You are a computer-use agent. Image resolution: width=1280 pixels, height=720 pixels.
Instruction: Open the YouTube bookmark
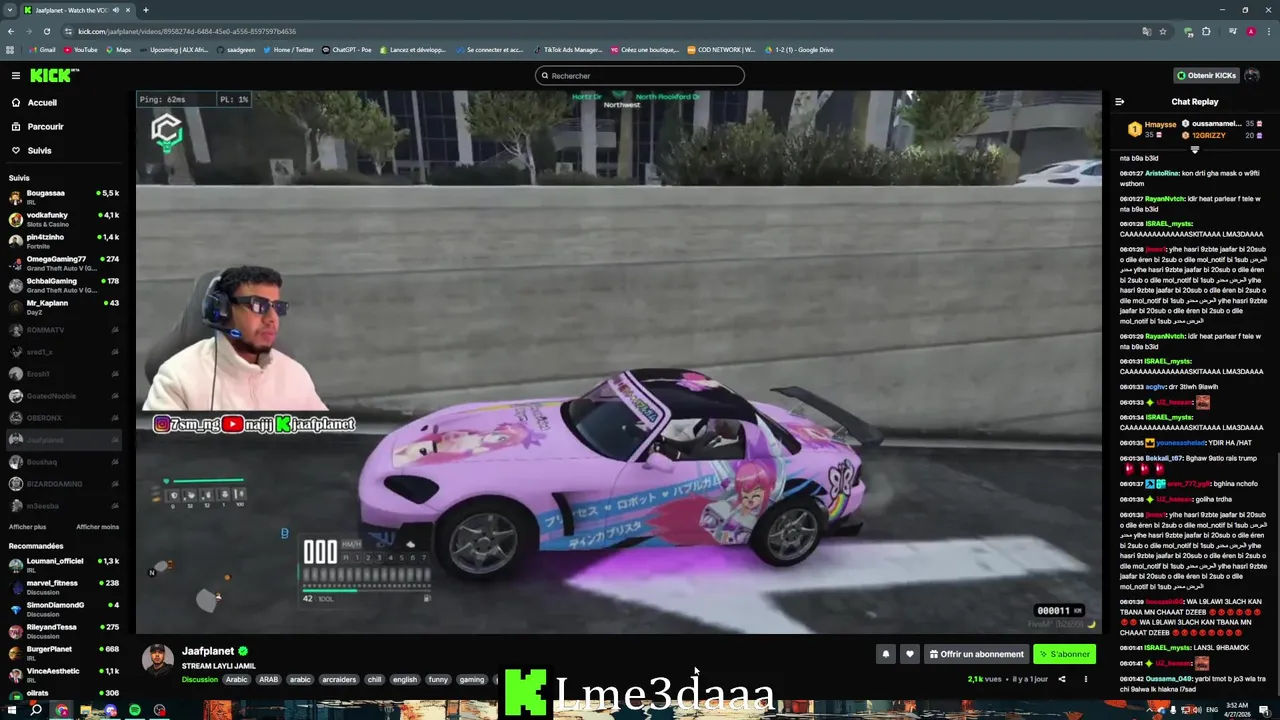tap(81, 49)
